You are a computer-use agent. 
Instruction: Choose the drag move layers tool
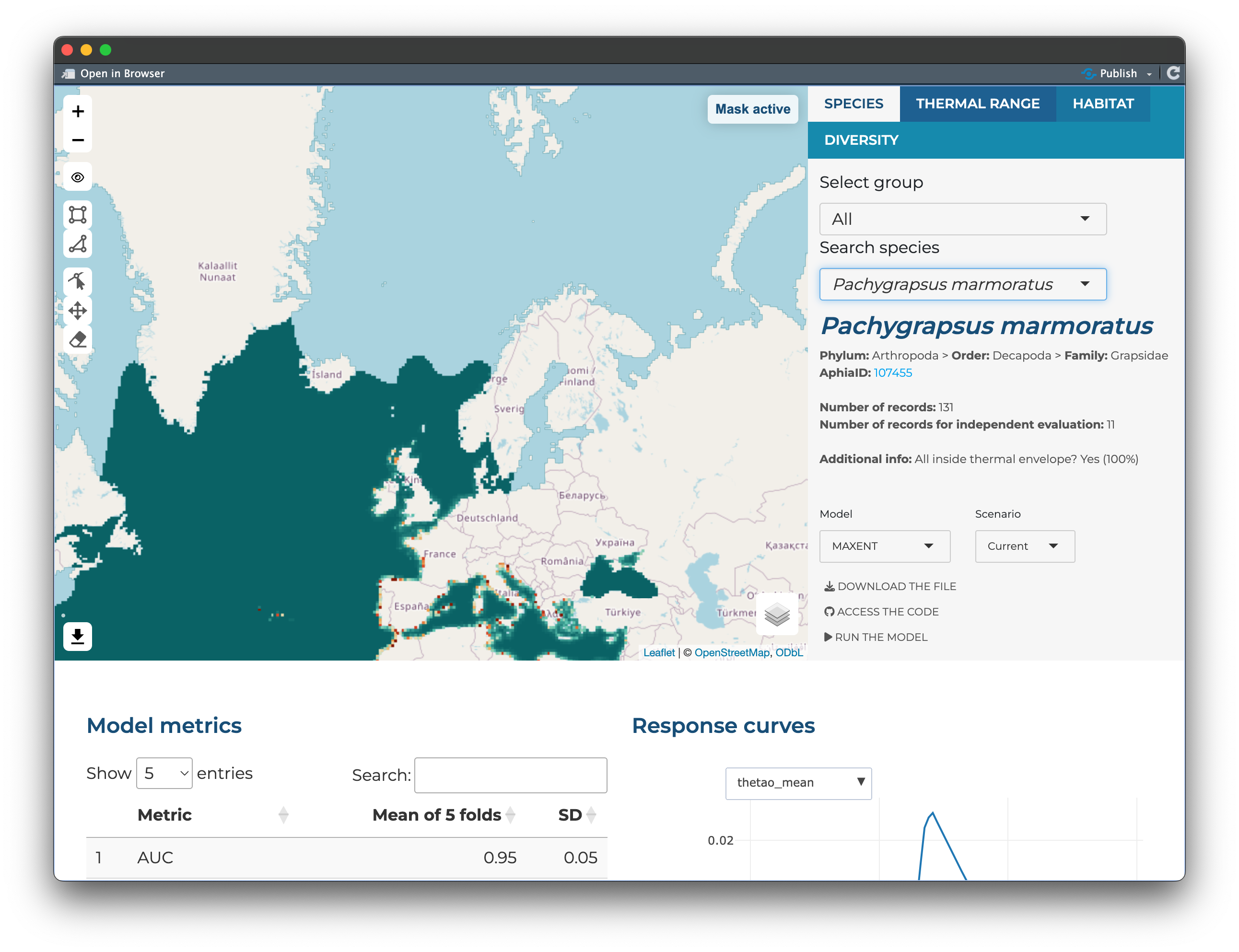[x=78, y=311]
